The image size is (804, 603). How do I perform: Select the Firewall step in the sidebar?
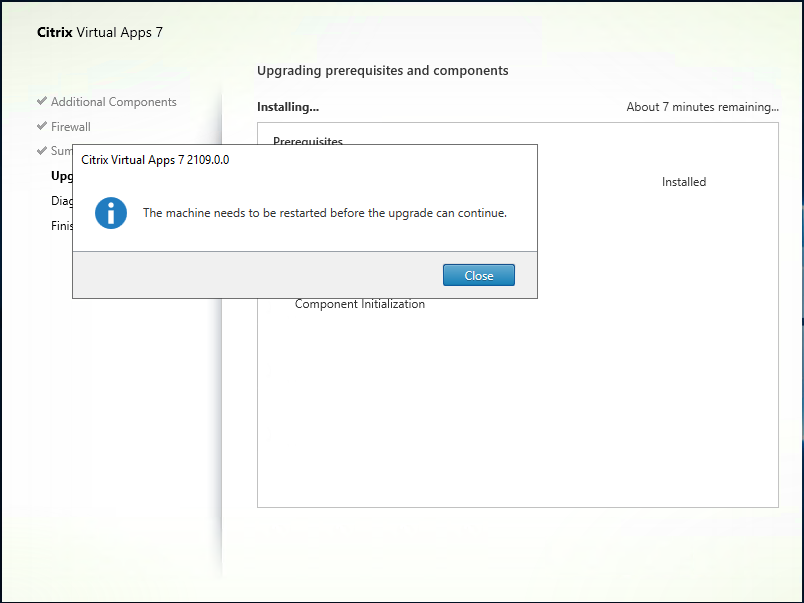pyautogui.click(x=71, y=127)
